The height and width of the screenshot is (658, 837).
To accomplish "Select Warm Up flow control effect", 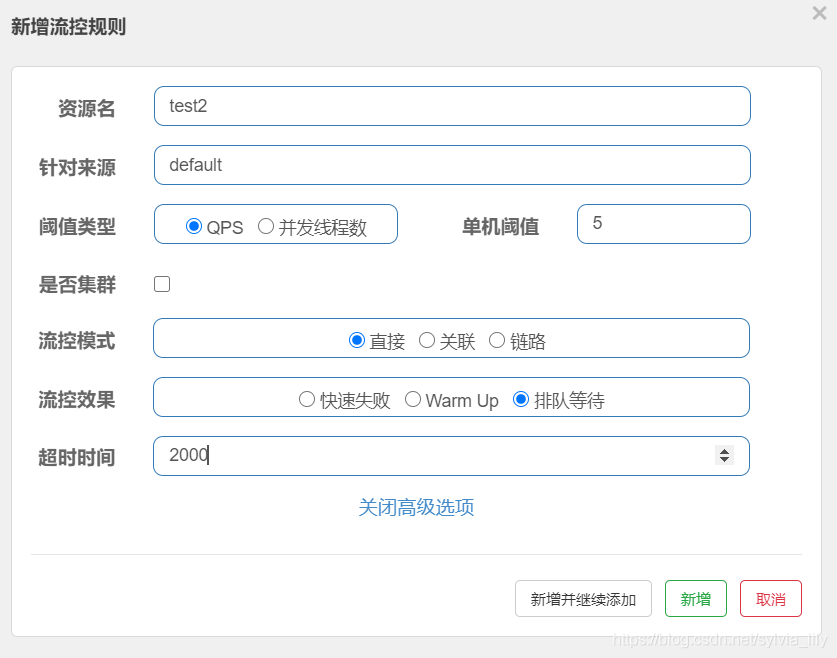I will pyautogui.click(x=413, y=399).
